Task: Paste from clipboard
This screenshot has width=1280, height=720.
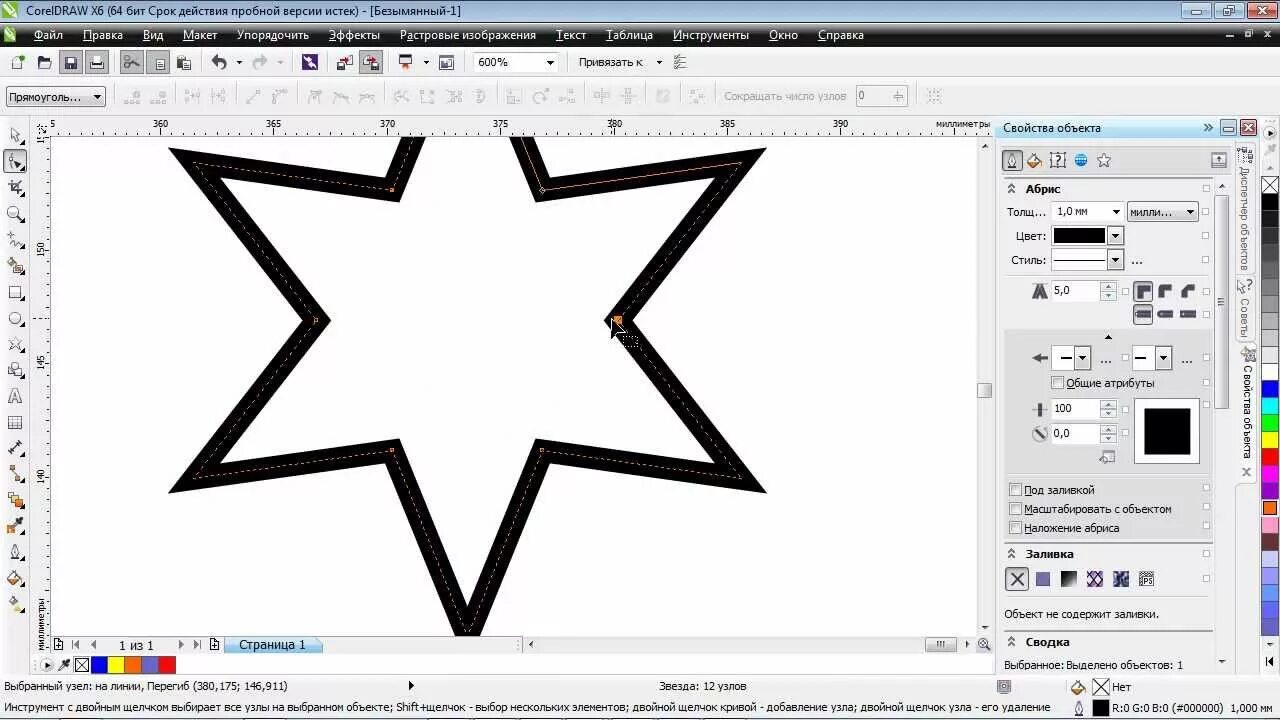Action: pyautogui.click(x=183, y=62)
